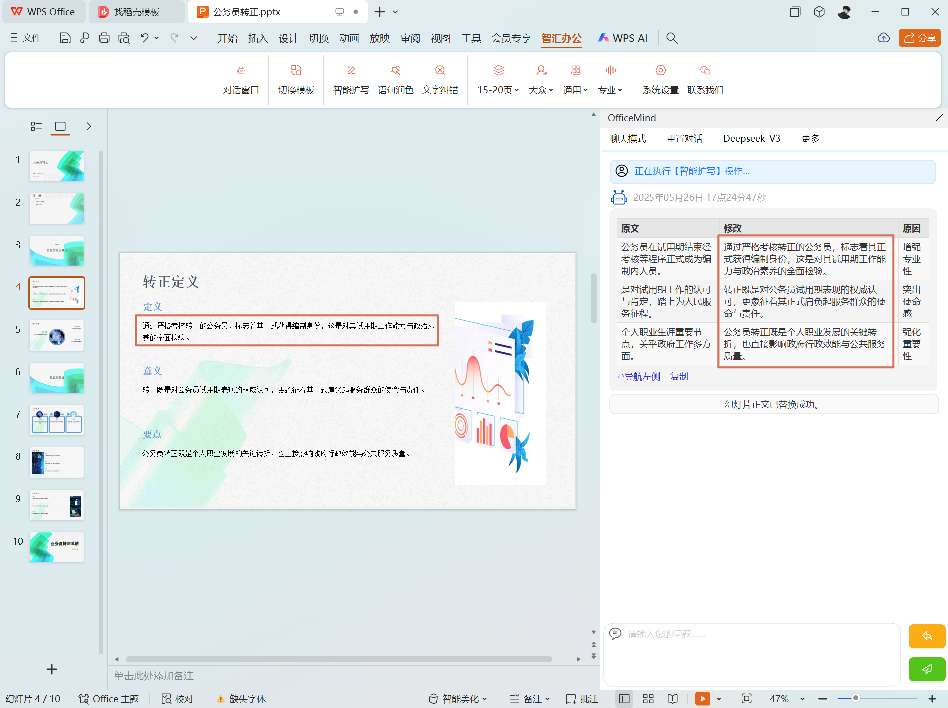Click the Save icon in quick access toolbar
Viewport: 948px width, 708px height.
pyautogui.click(x=65, y=38)
